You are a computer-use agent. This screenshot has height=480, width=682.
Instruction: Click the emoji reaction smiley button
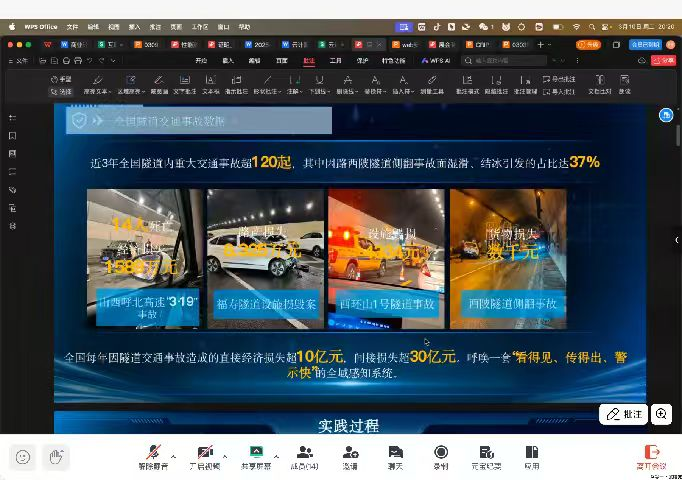tap(23, 457)
